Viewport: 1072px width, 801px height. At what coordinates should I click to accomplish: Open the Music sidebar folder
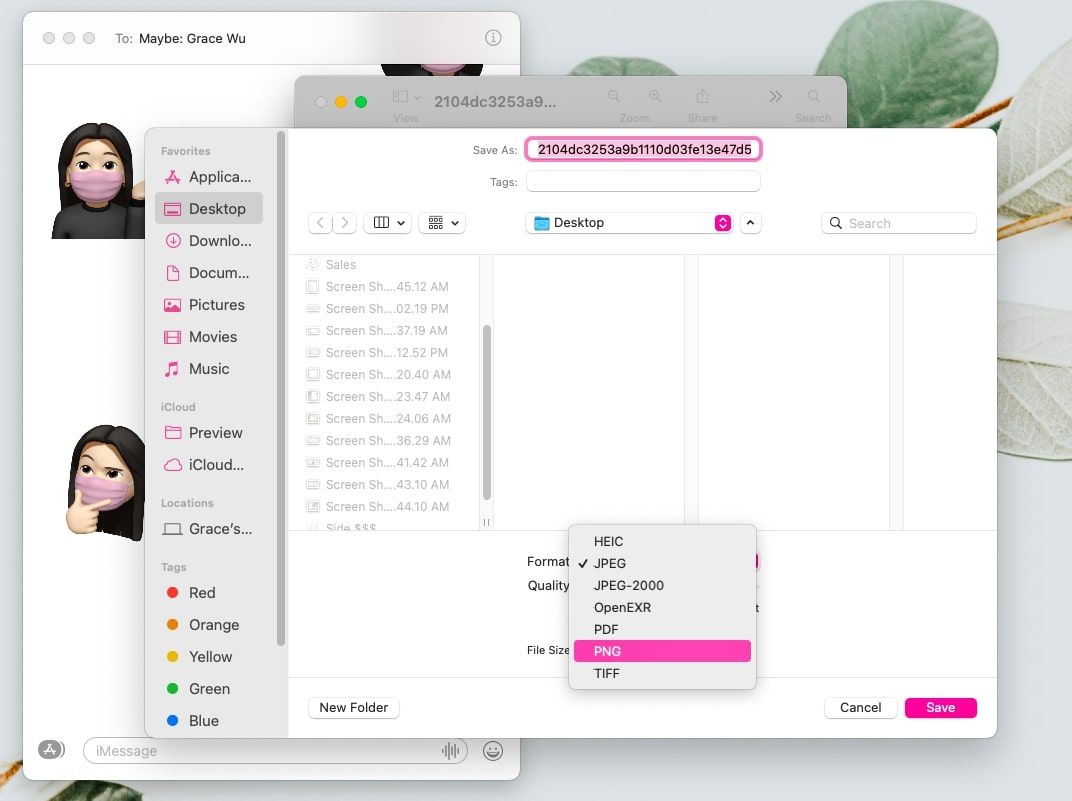(x=209, y=369)
